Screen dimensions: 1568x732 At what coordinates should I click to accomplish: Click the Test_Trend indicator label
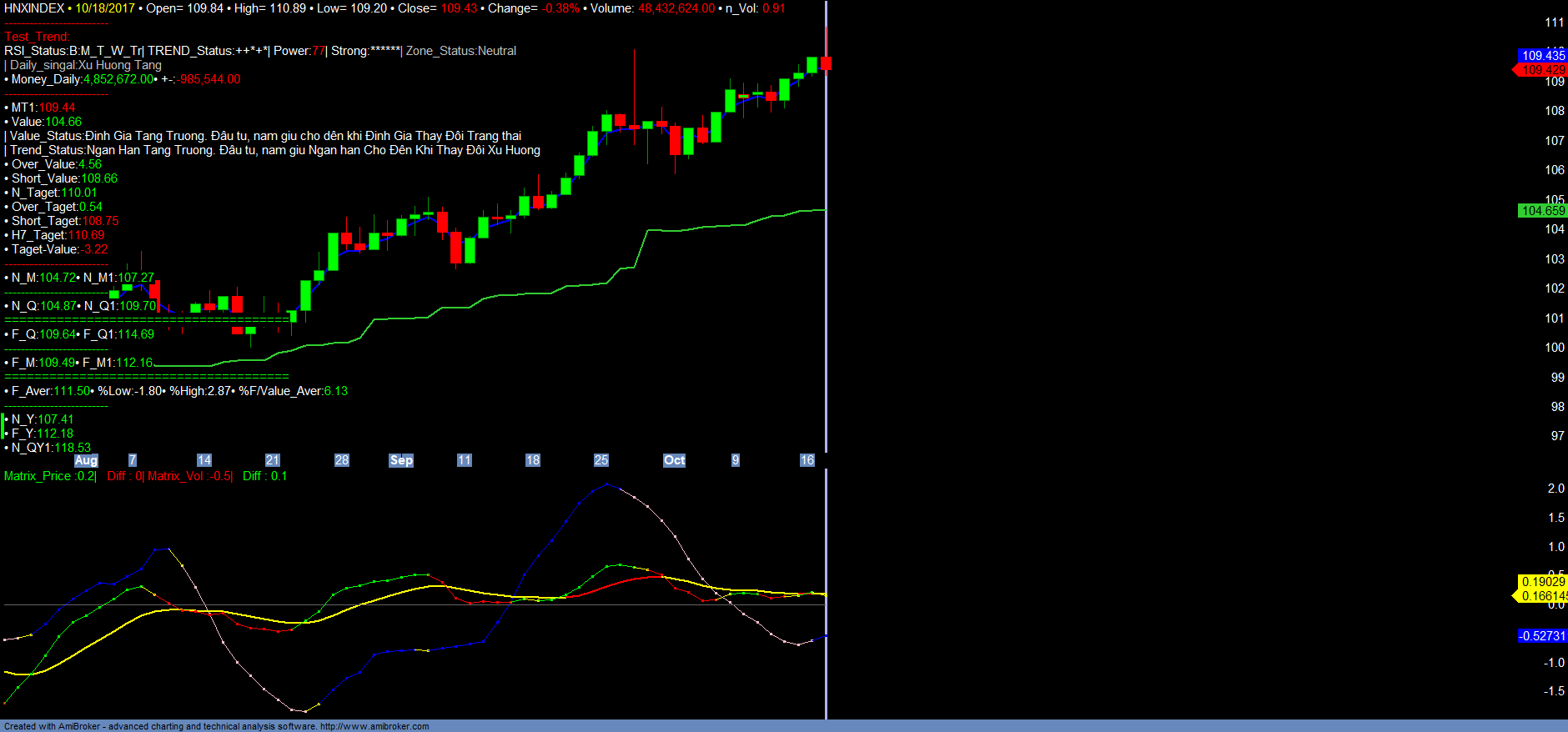37,37
